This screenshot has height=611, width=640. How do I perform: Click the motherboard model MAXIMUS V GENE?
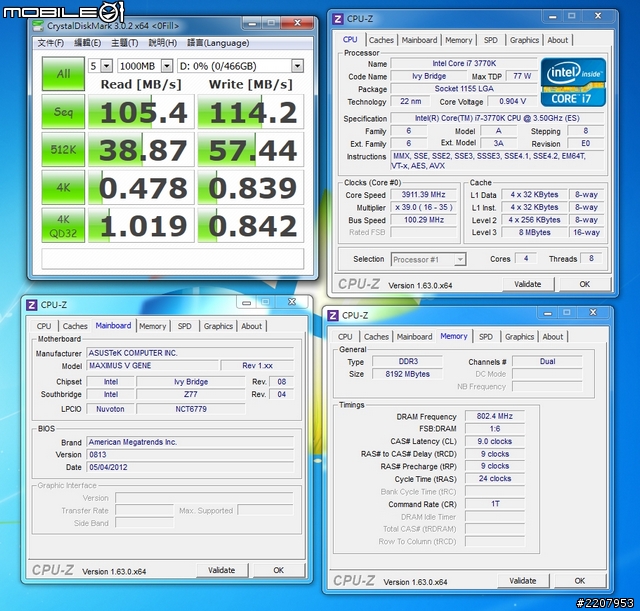pyautogui.click(x=152, y=365)
